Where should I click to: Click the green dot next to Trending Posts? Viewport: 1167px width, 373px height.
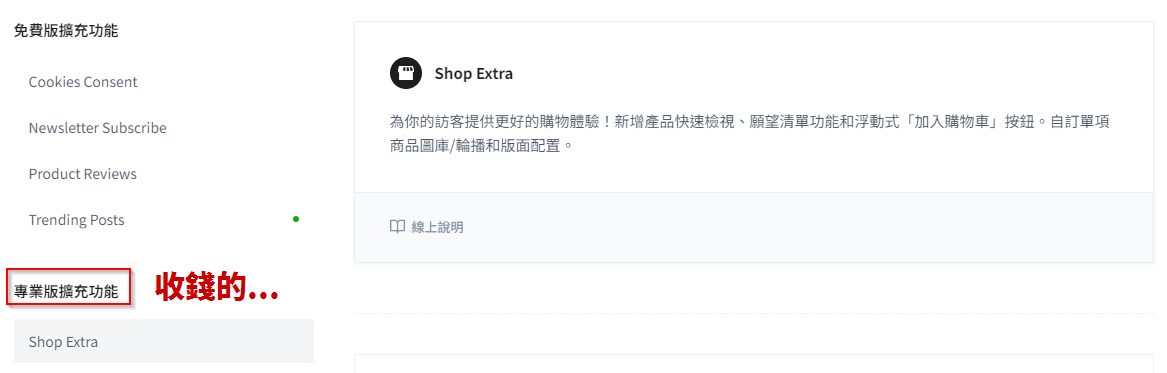pyautogui.click(x=296, y=219)
